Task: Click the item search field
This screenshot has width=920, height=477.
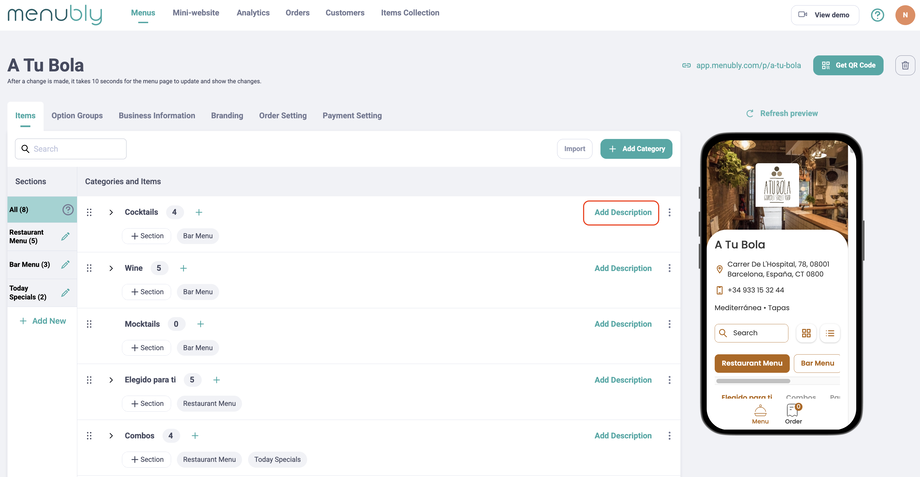Action: (71, 149)
